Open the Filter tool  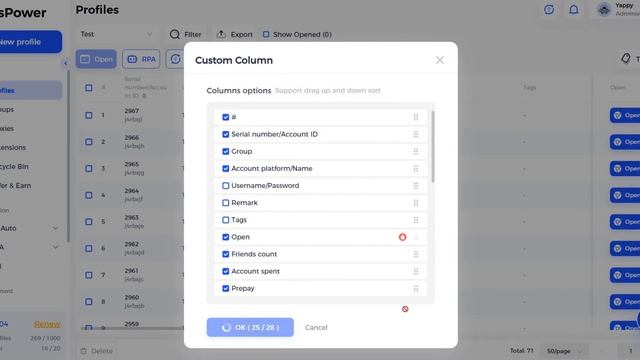click(x=186, y=34)
